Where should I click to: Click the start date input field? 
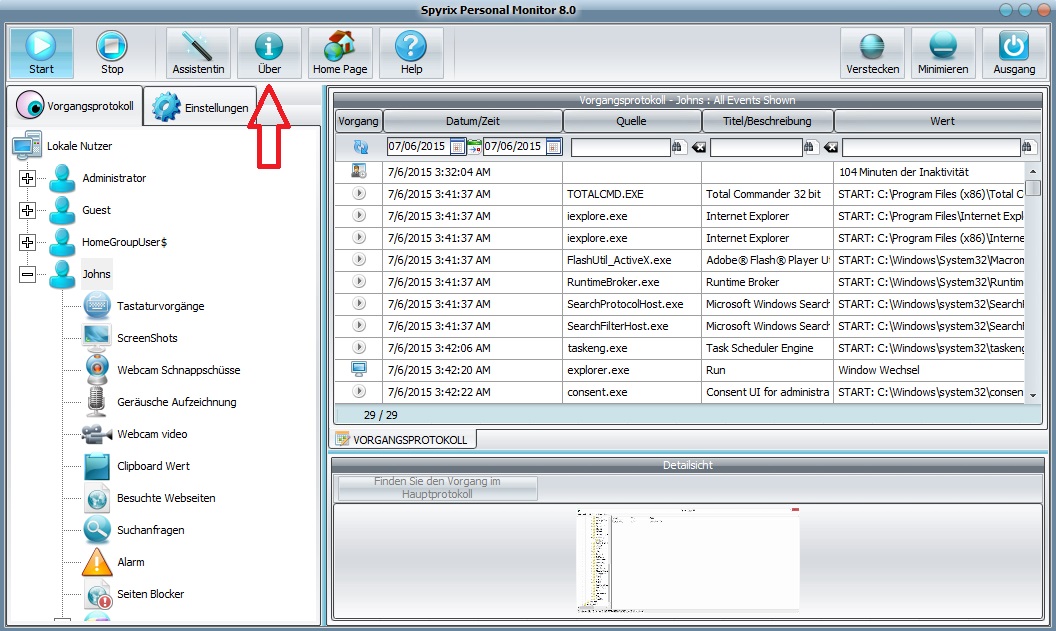point(418,146)
